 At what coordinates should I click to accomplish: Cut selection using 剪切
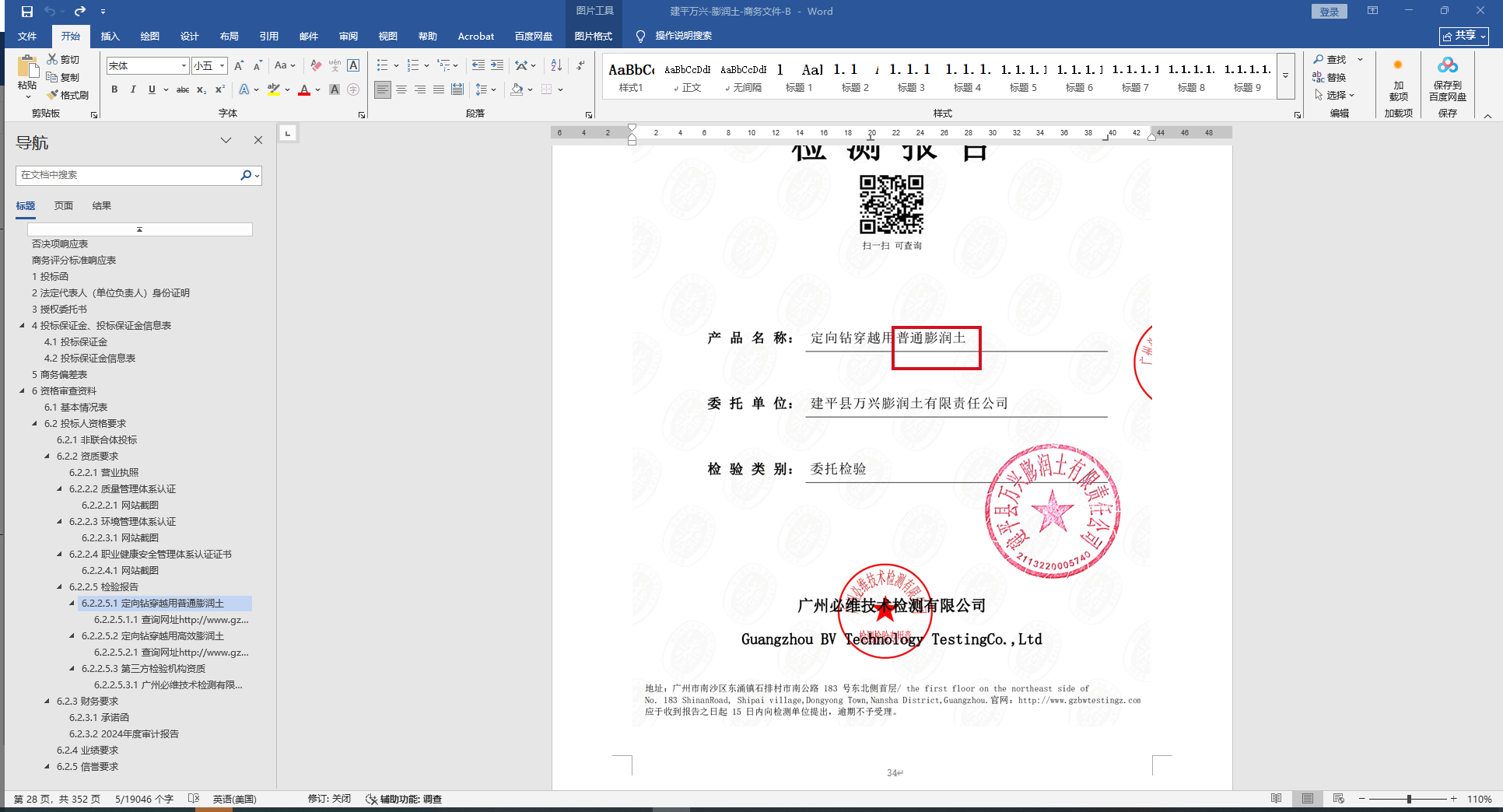pos(63,59)
